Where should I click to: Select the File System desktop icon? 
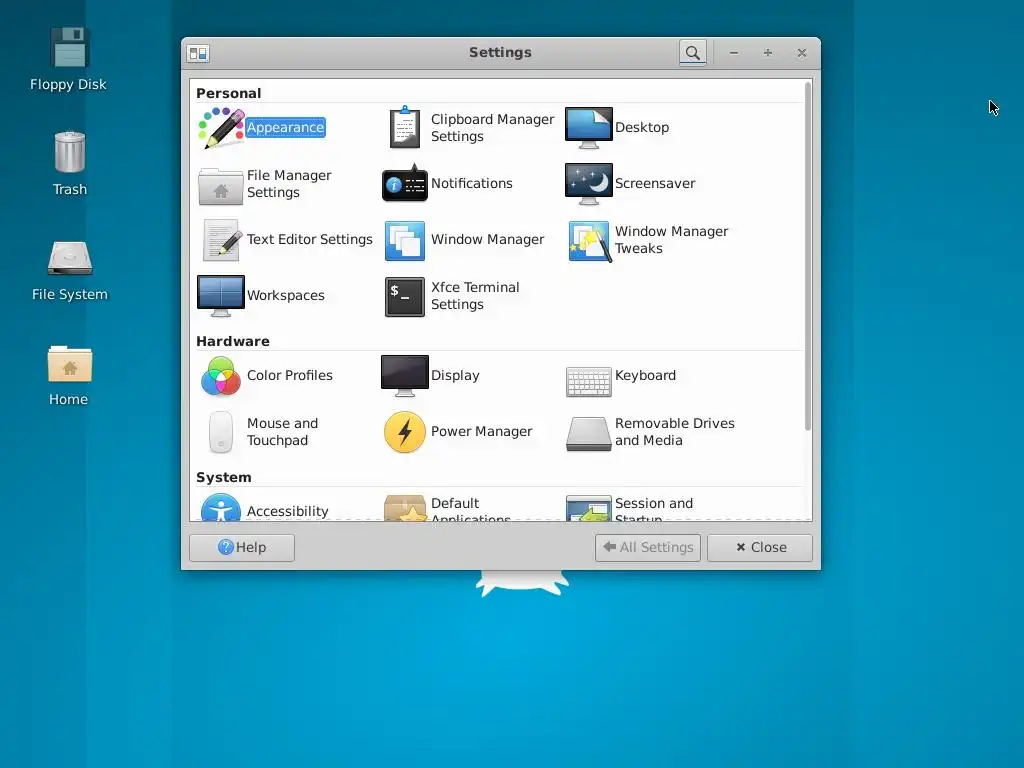click(x=70, y=258)
